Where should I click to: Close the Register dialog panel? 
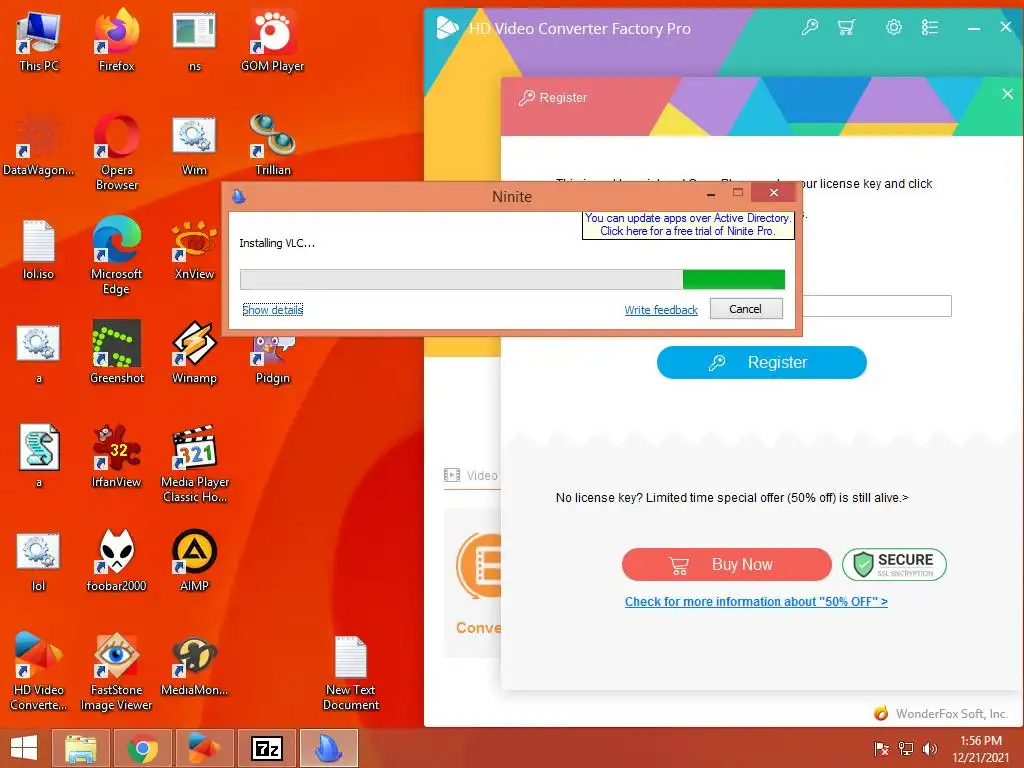[1007, 94]
